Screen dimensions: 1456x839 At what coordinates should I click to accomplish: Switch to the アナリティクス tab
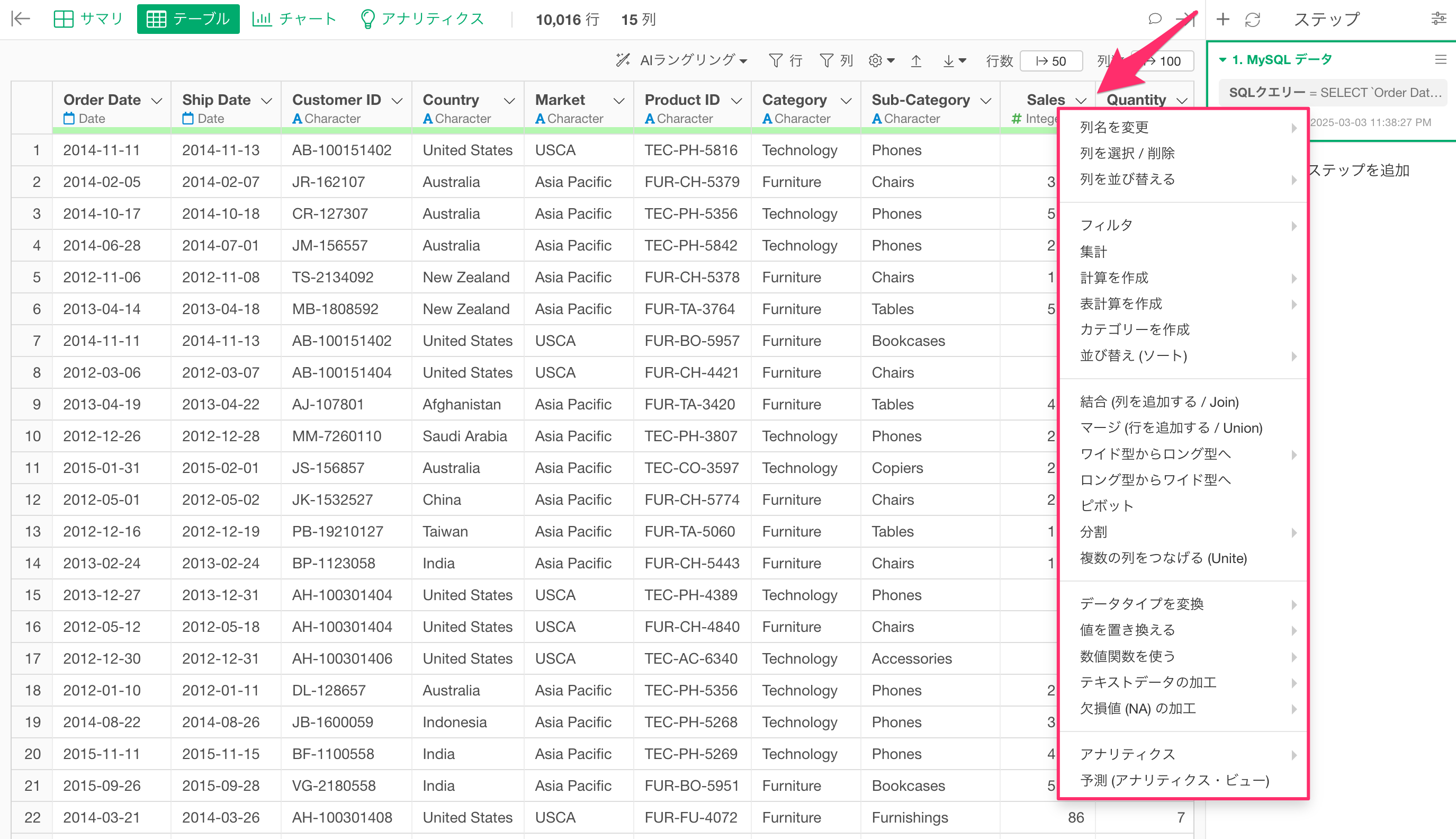click(421, 19)
